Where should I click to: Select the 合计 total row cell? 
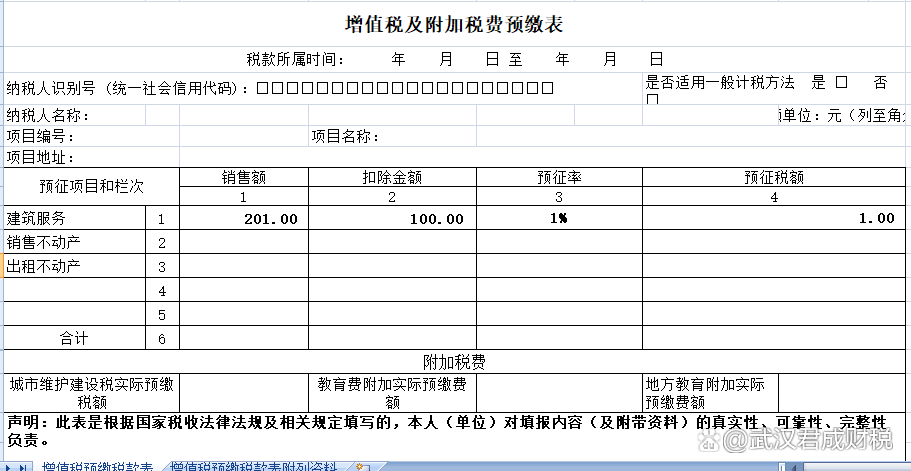click(74, 338)
